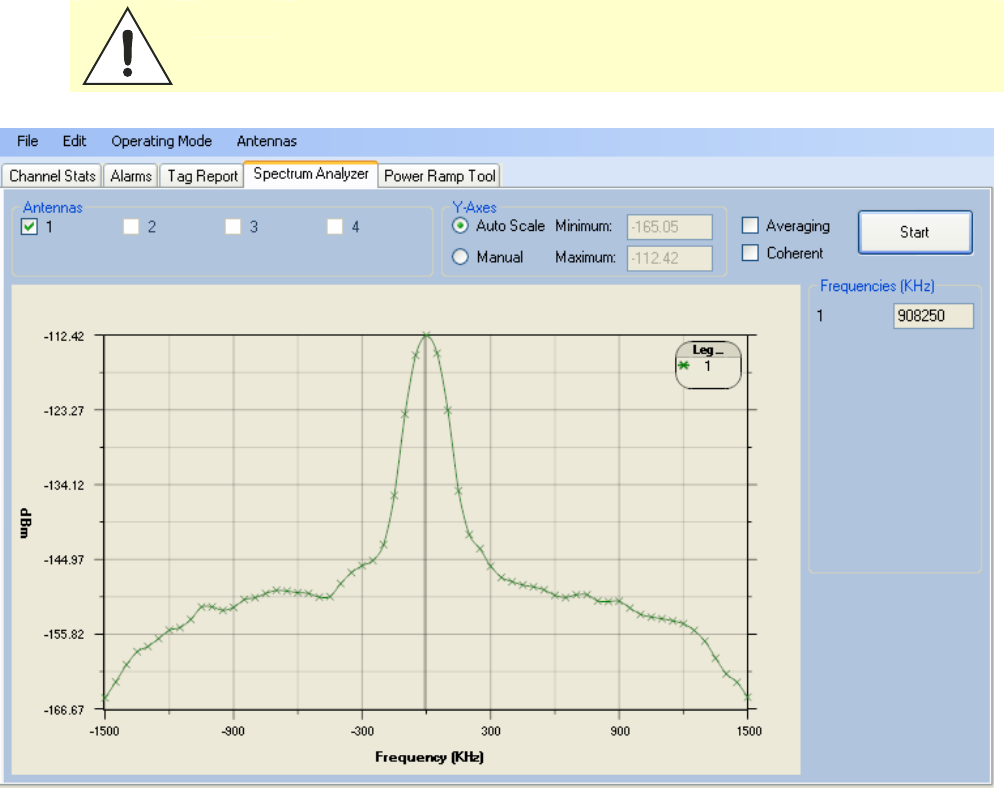This screenshot has width=1004, height=788.
Task: Uncheck antenna 1 checkbox
Action: tap(29, 227)
